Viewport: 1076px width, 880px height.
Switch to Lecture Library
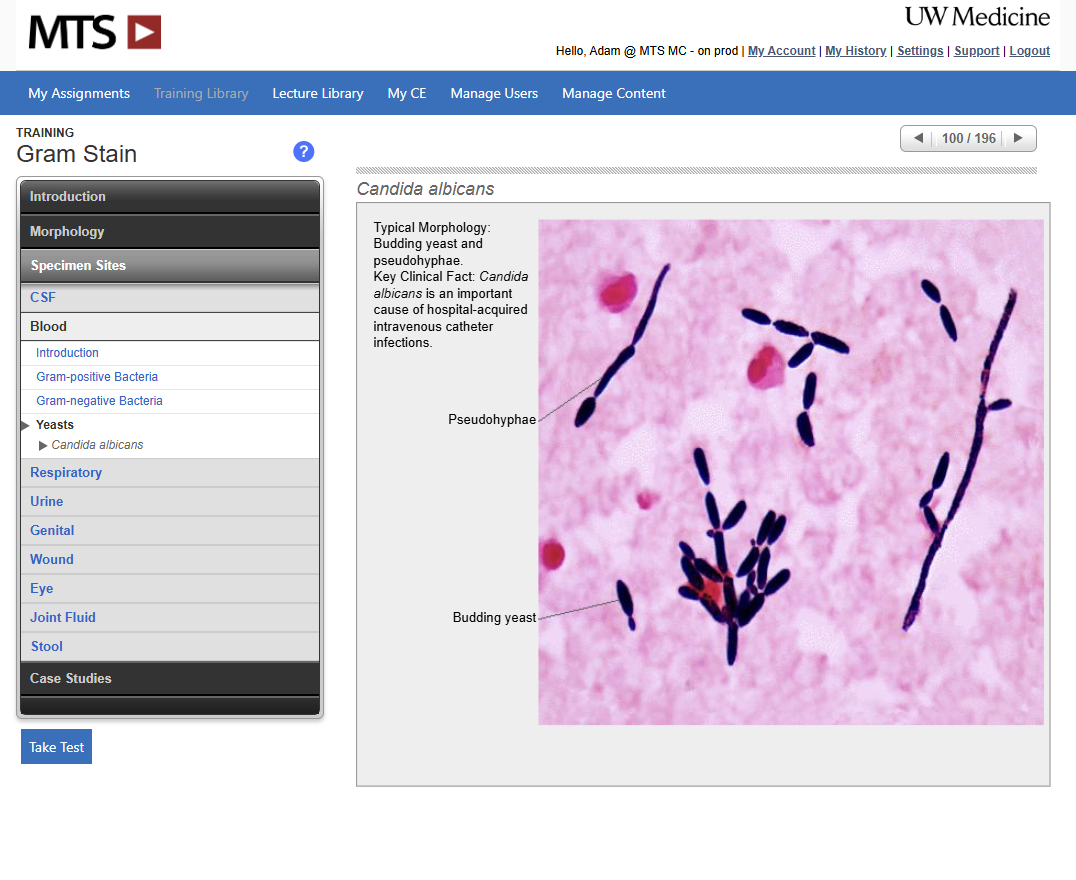[x=318, y=93]
